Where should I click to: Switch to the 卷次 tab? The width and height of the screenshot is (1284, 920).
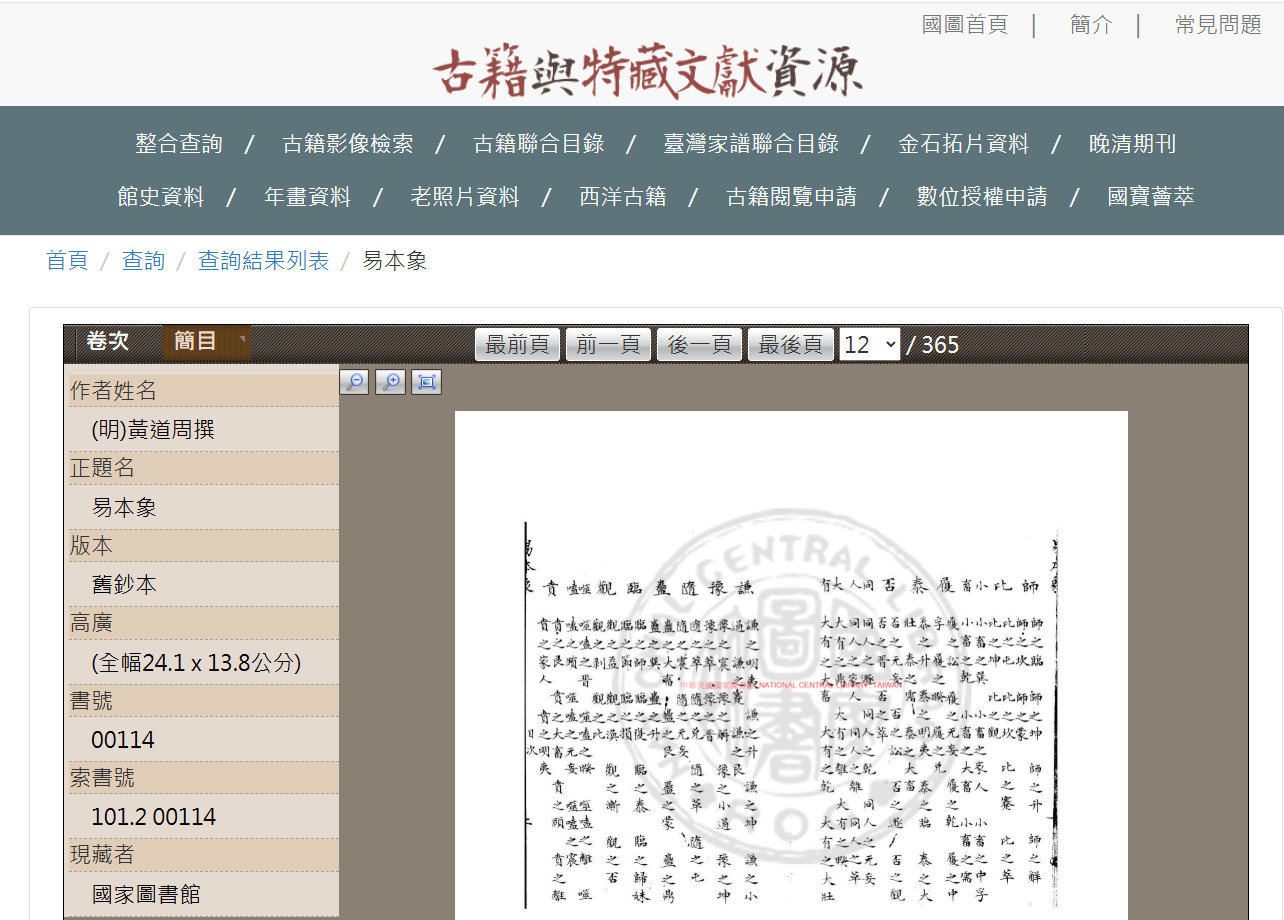[107, 341]
